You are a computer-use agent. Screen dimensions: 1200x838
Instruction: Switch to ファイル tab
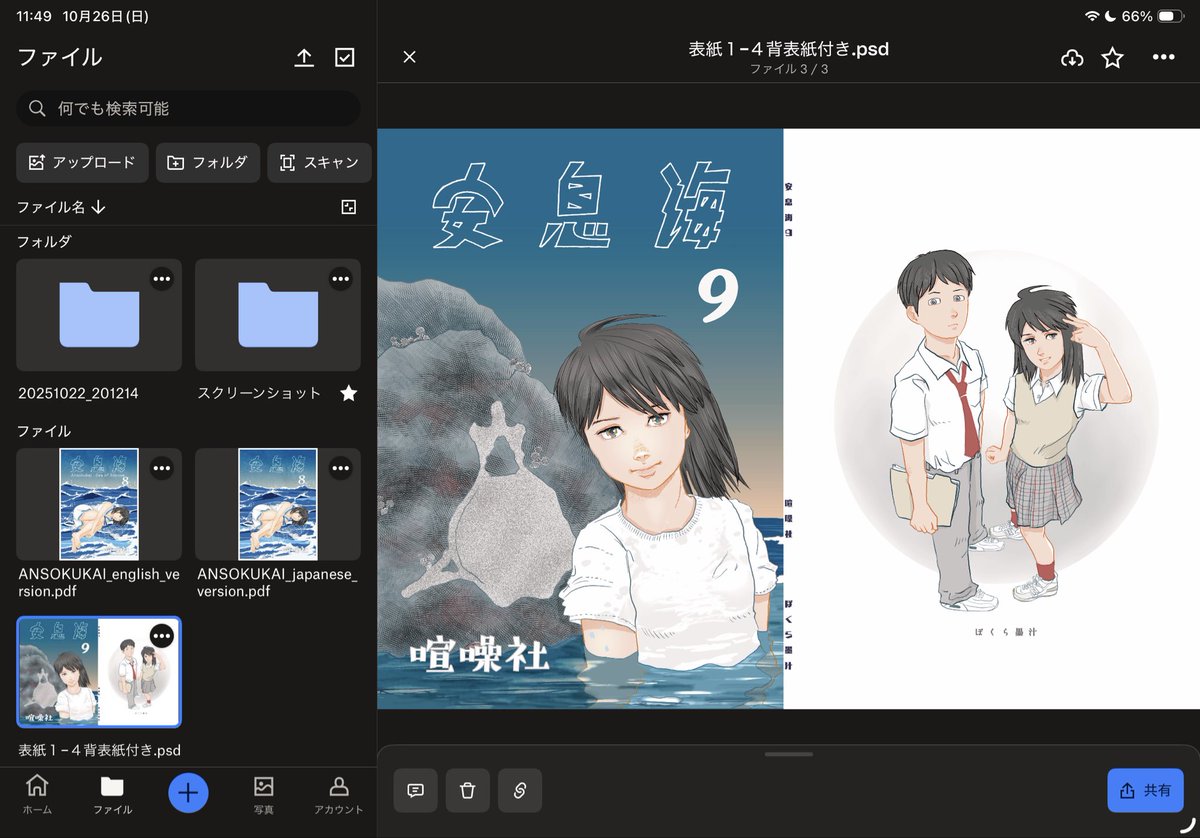coord(112,793)
